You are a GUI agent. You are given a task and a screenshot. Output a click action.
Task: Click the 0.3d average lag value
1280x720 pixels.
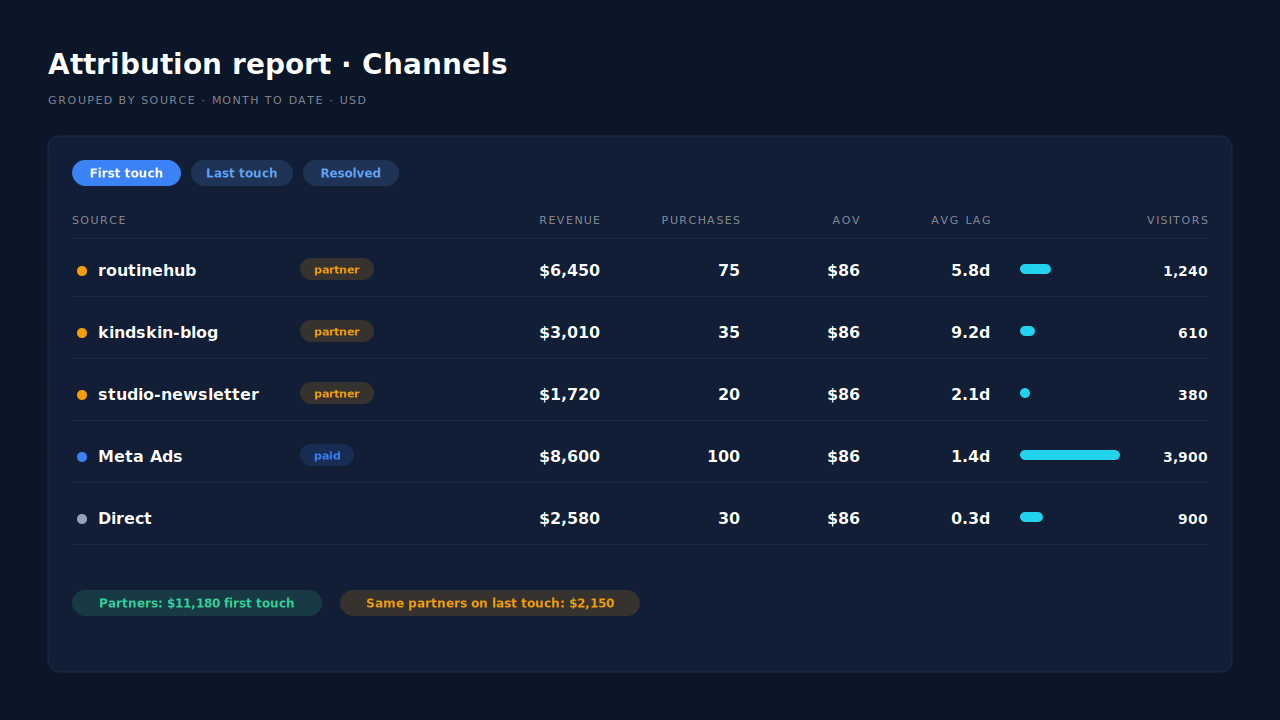point(970,519)
